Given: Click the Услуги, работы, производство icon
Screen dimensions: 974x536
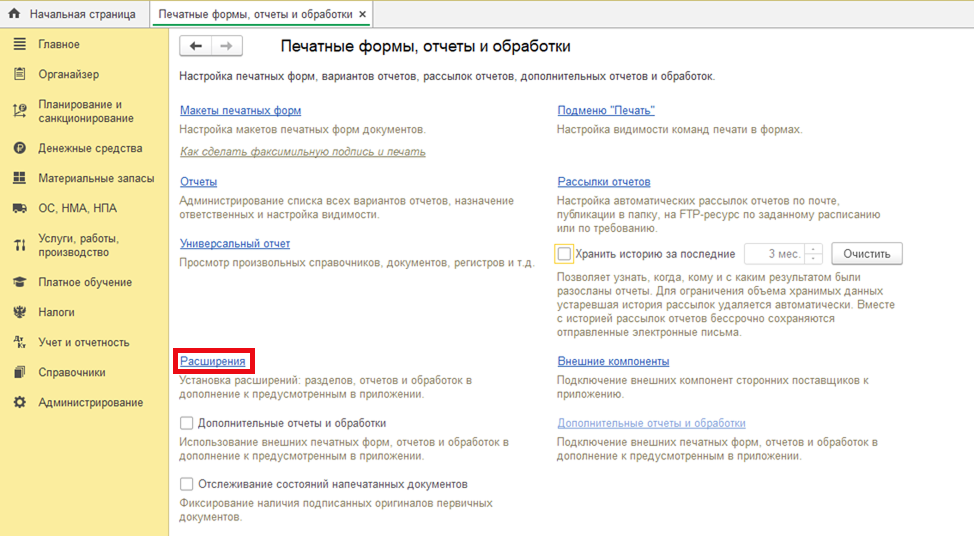Looking at the screenshot, I should click(20, 245).
